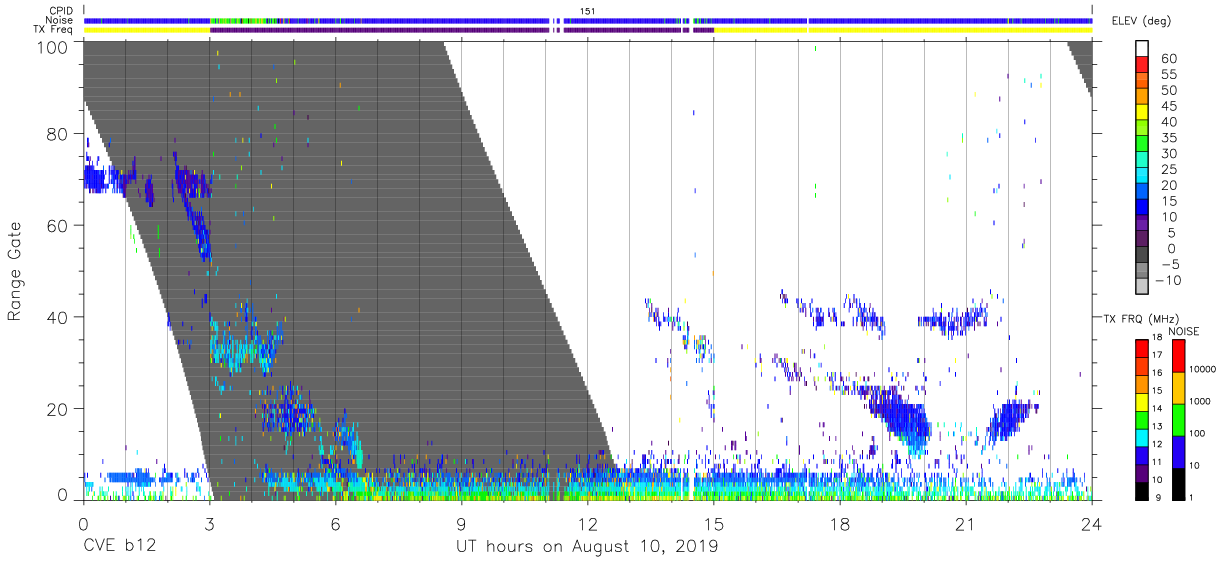Click the ELEV bar label '30'
Viewport: 1228px width, 567px height.
click(x=1169, y=154)
